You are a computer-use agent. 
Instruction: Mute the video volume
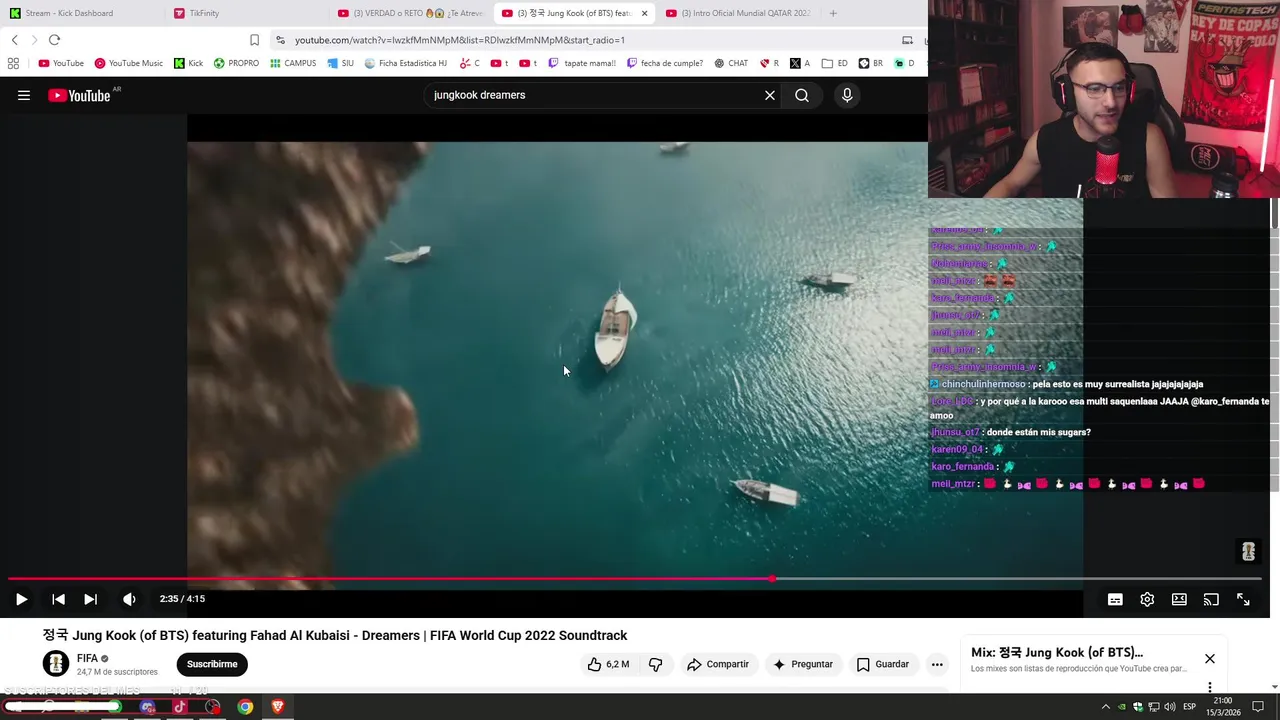(129, 599)
